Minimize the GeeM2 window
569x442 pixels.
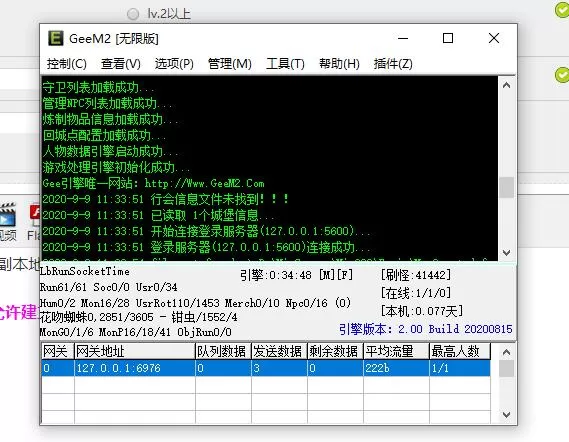(x=403, y=38)
